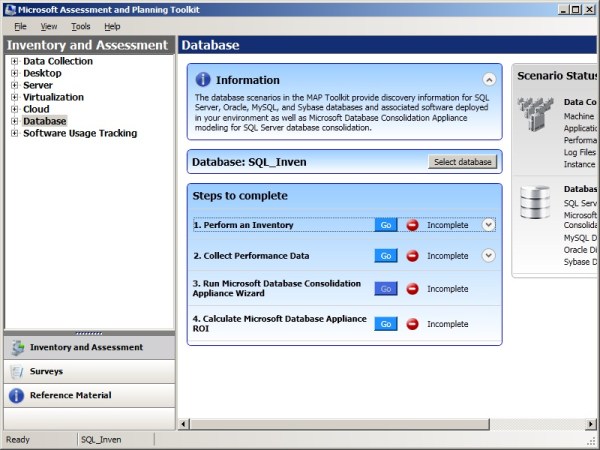Screen dimensions: 600x450
Task: Open the Tools menu
Action: coord(80,26)
